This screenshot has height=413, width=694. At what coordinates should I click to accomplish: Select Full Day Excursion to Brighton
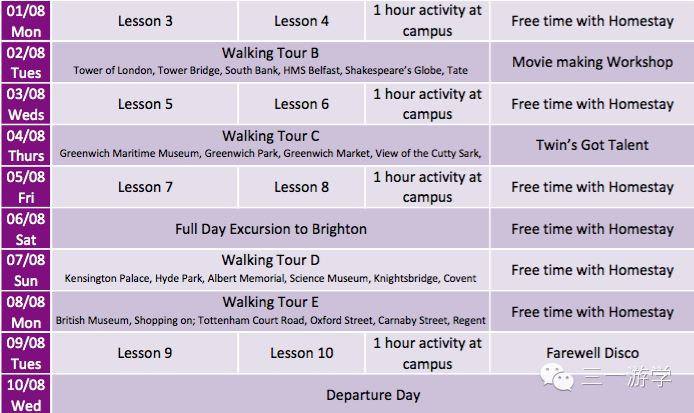[x=271, y=229]
